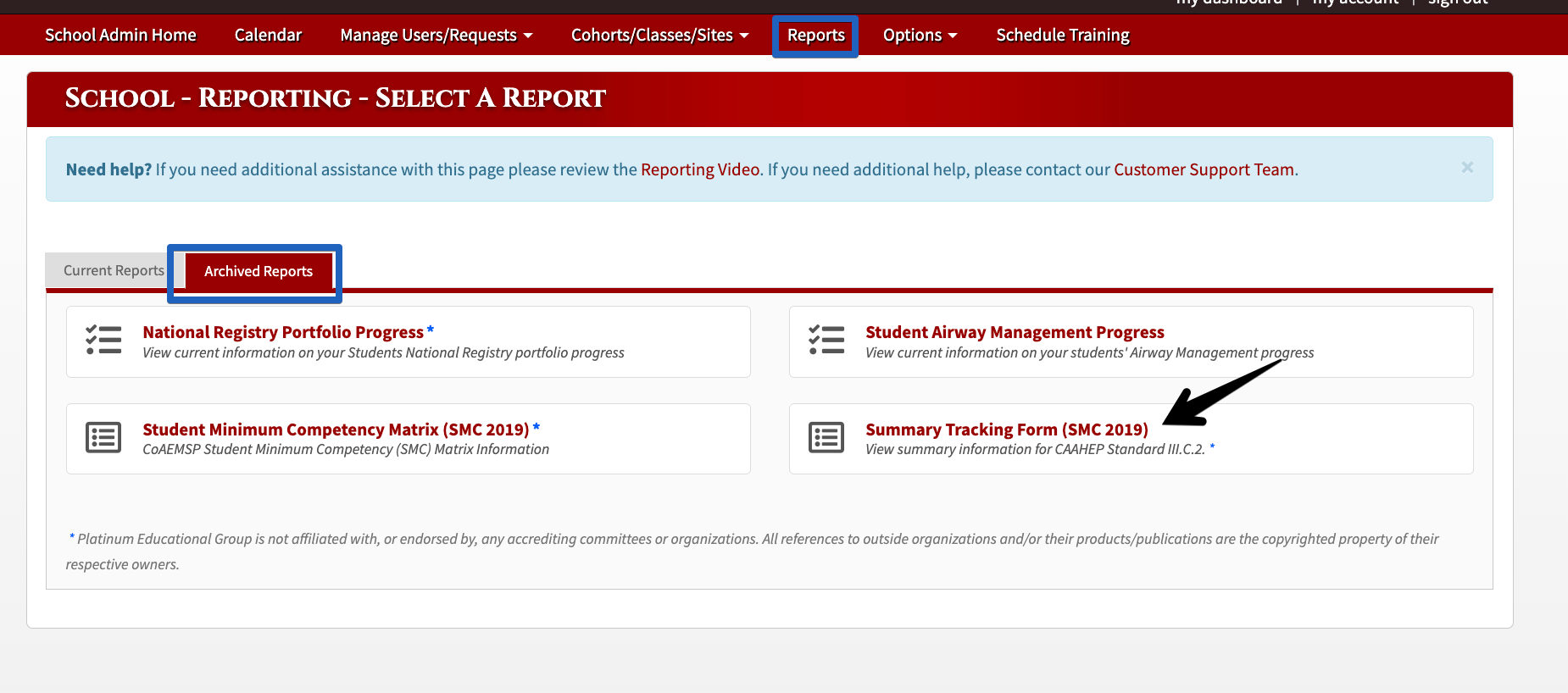Expand the Options dropdown menu
Image resolution: width=1568 pixels, height=693 pixels.
pyautogui.click(x=920, y=35)
